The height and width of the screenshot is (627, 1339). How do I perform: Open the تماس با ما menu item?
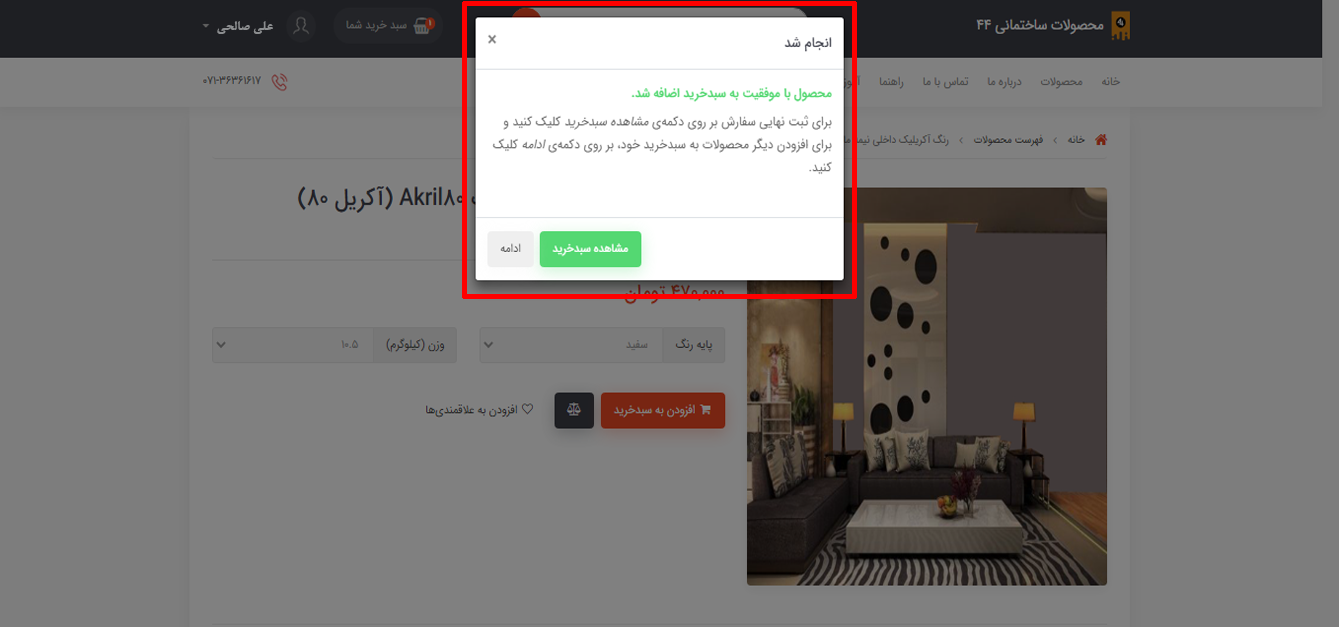tap(945, 82)
